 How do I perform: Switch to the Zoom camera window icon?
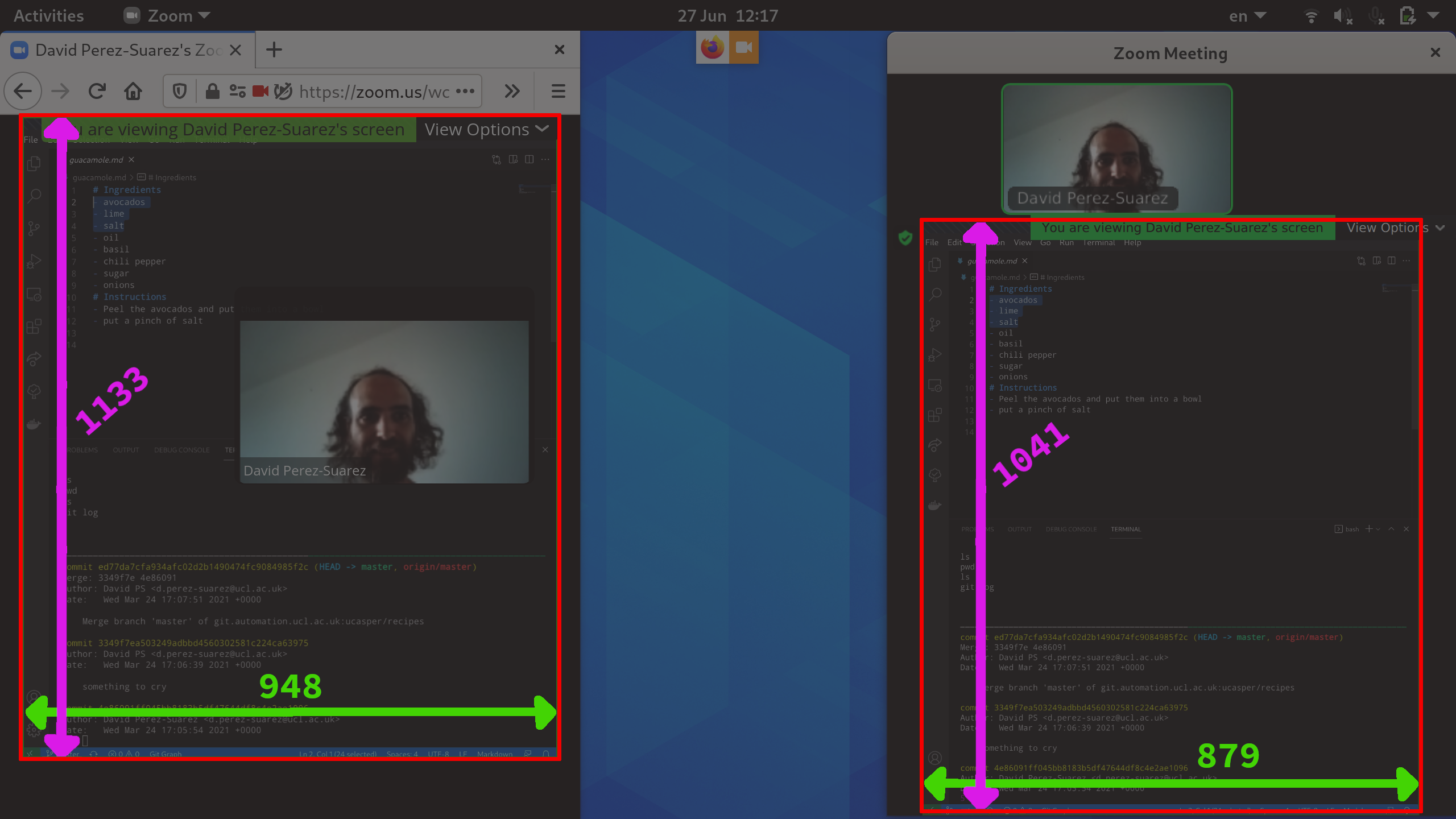[743, 47]
